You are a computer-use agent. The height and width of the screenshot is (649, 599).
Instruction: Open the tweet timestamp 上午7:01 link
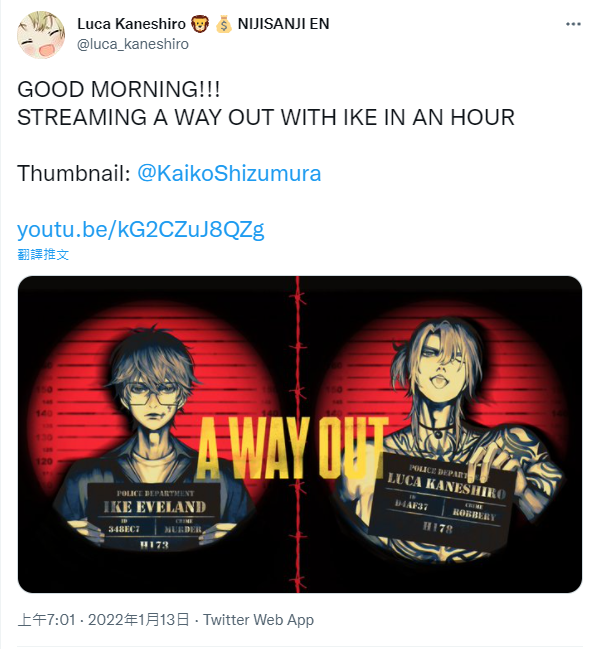pos(46,620)
